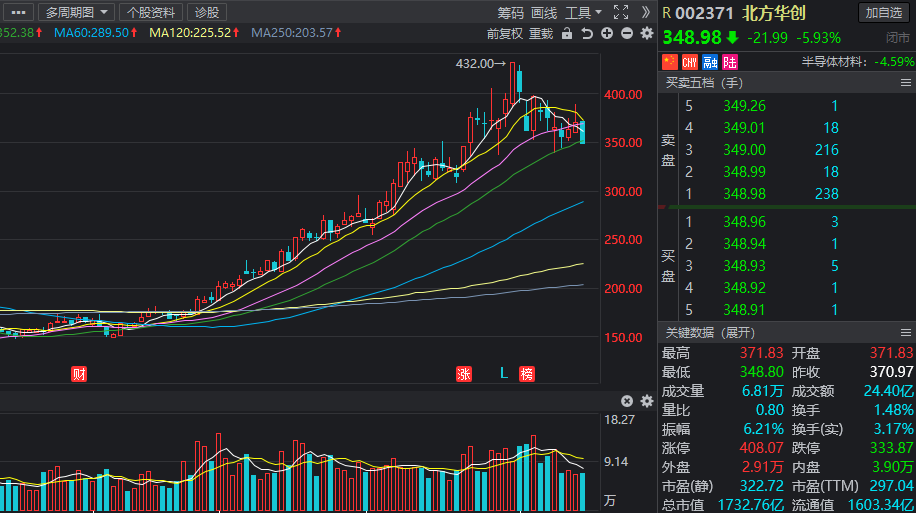Expand the 工具 dropdown menu
The height and width of the screenshot is (513, 916).
pos(583,12)
